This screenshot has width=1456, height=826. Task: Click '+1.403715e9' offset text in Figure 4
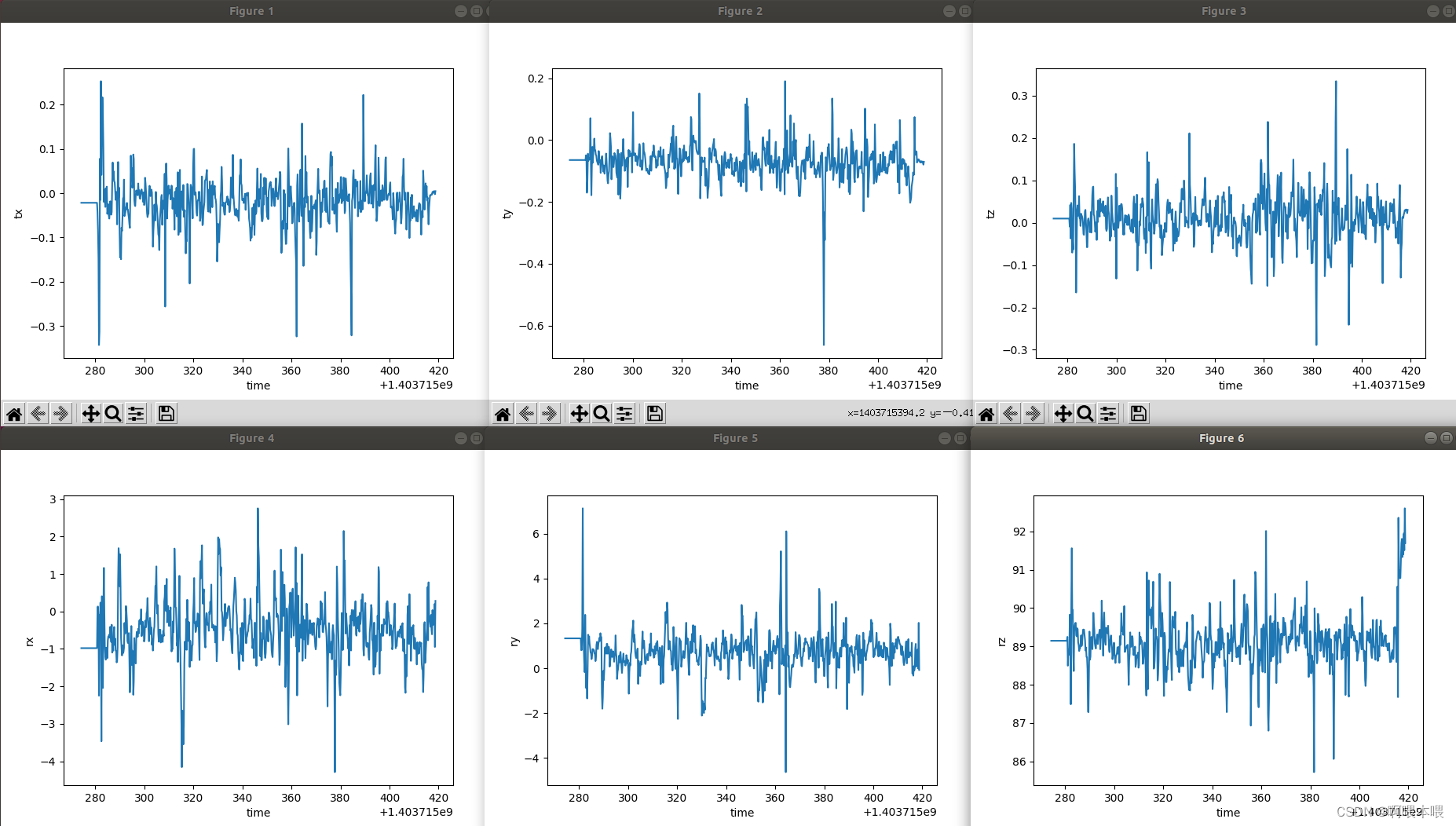[416, 812]
